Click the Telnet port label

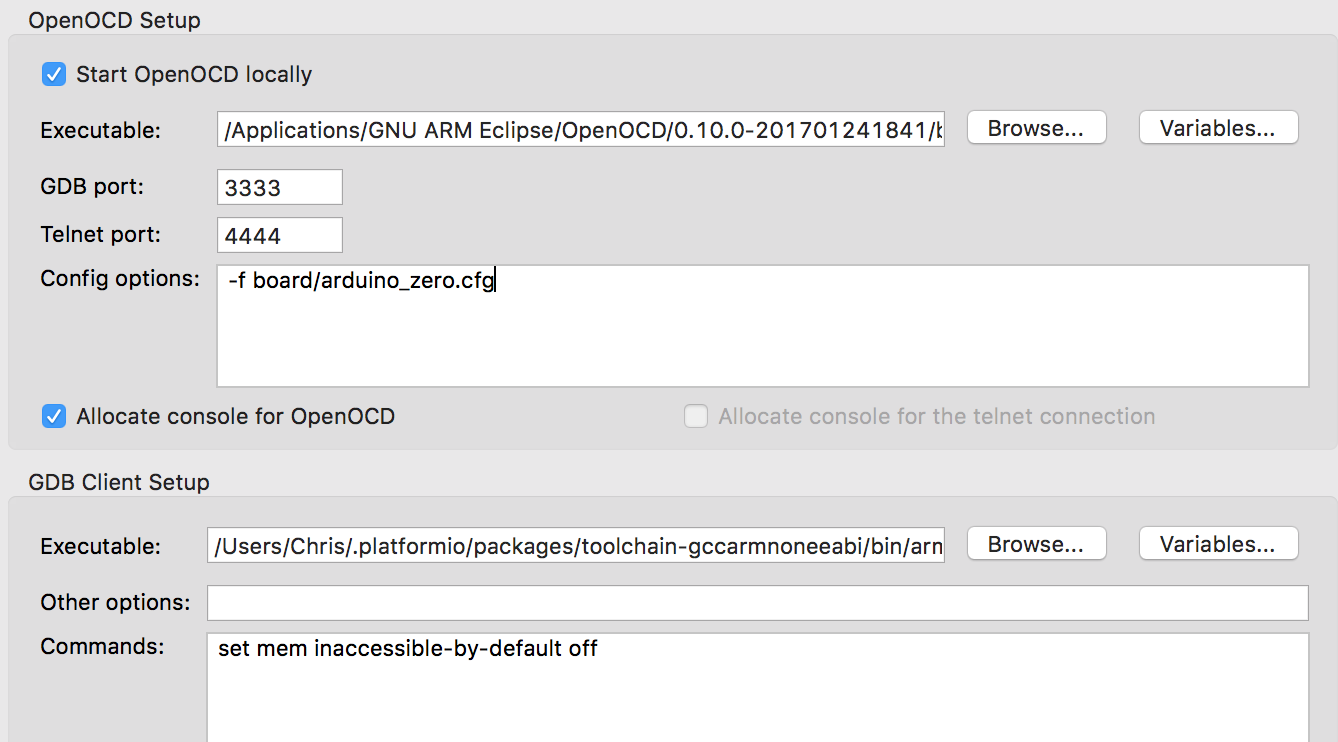pos(100,235)
